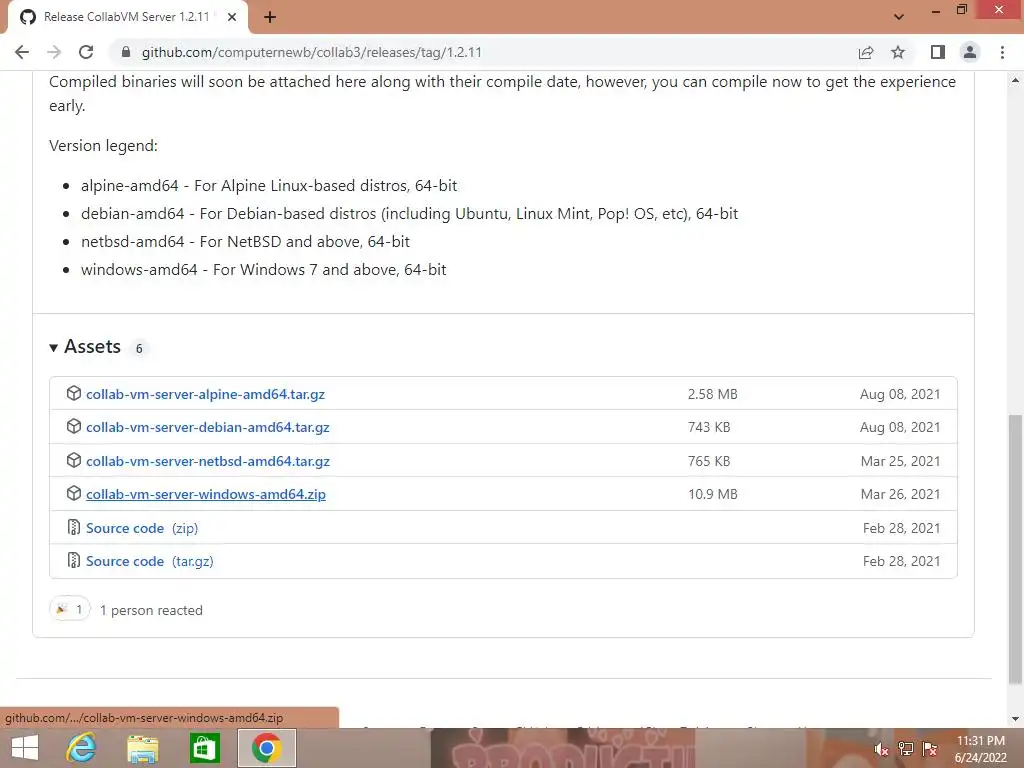Screen dimensions: 1024x768
Task: Click the network tray icon
Action: click(906, 749)
